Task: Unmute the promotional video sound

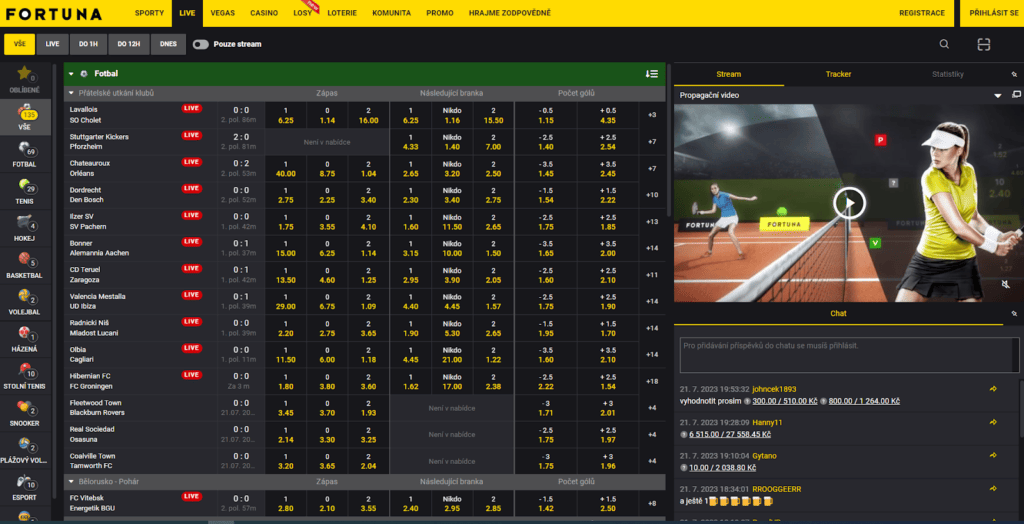Action: click(x=1006, y=284)
